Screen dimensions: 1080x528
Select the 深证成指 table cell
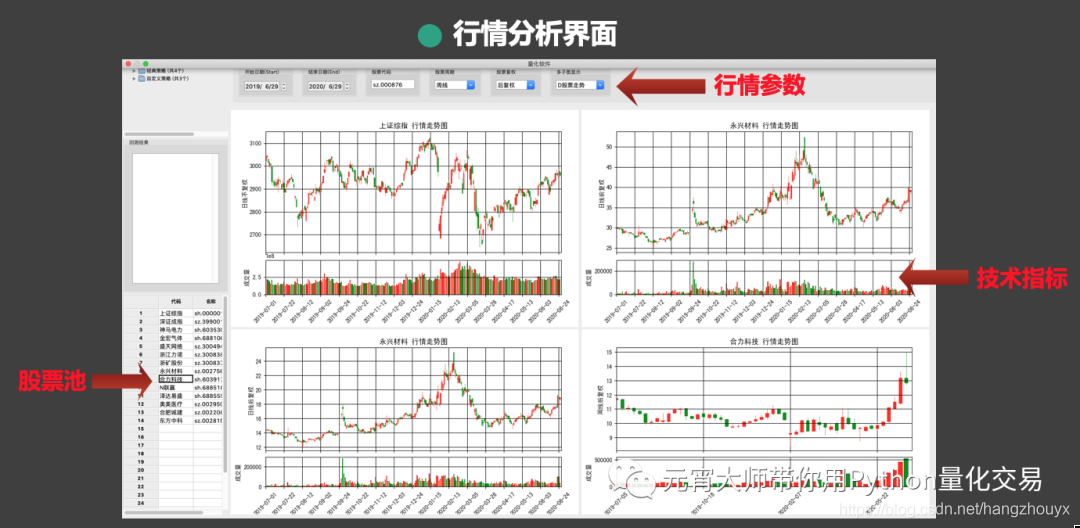[176, 321]
